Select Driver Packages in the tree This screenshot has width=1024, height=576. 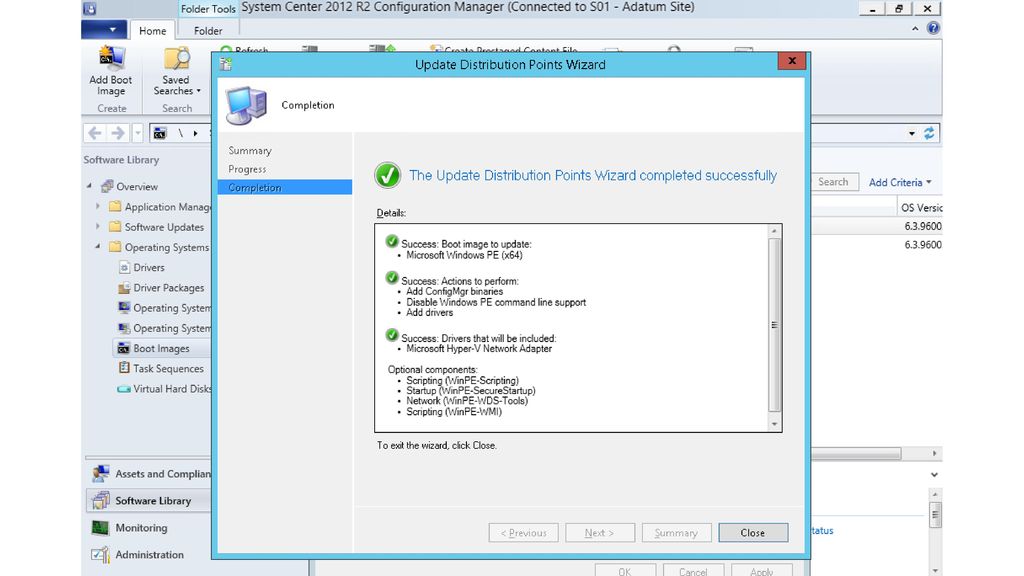pyautogui.click(x=168, y=287)
